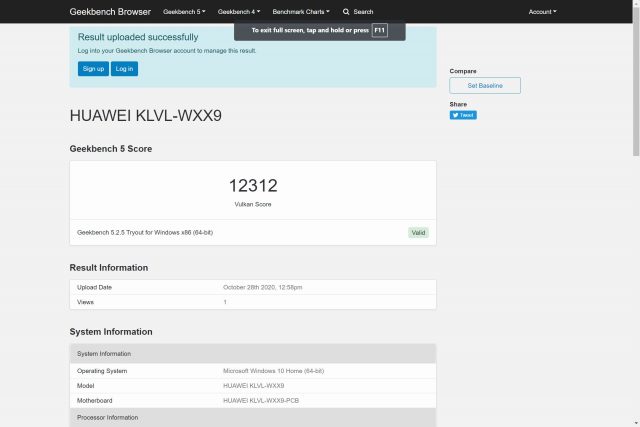
Task: Click the 'Result uploaded successfully' heading
Action: [x=138, y=37]
